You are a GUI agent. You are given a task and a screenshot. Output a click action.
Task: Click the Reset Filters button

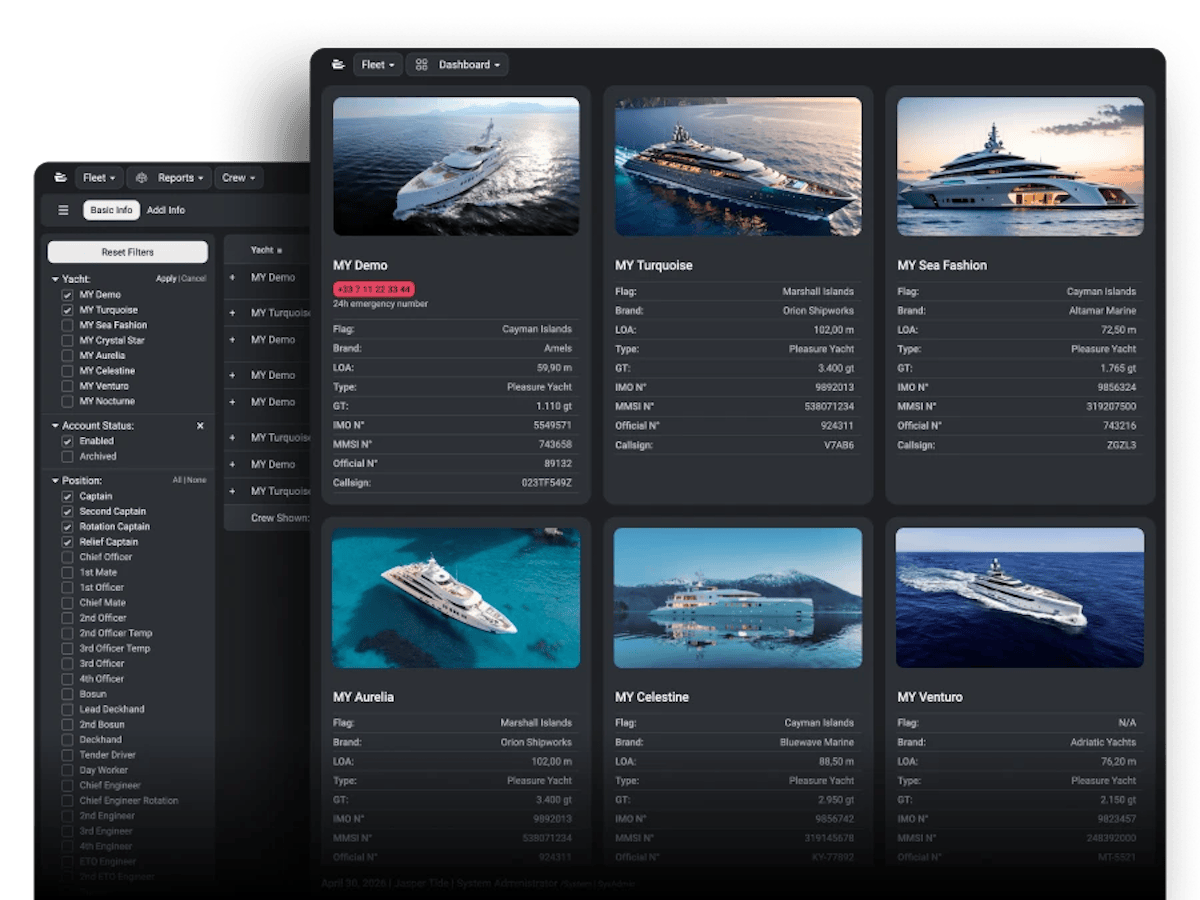(128, 252)
